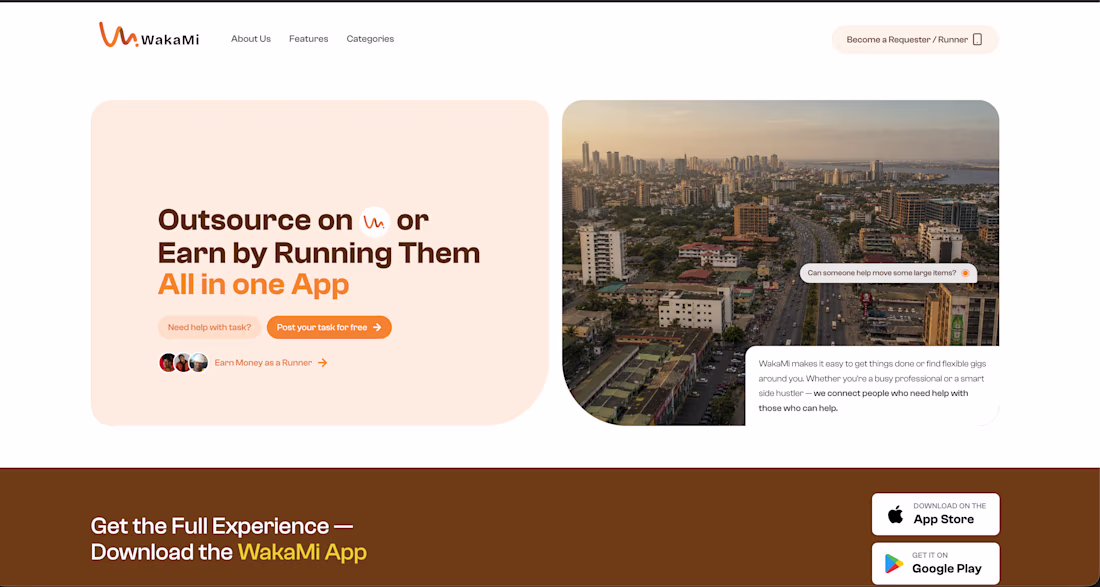Click the WakaMi logo in the header

[149, 36]
